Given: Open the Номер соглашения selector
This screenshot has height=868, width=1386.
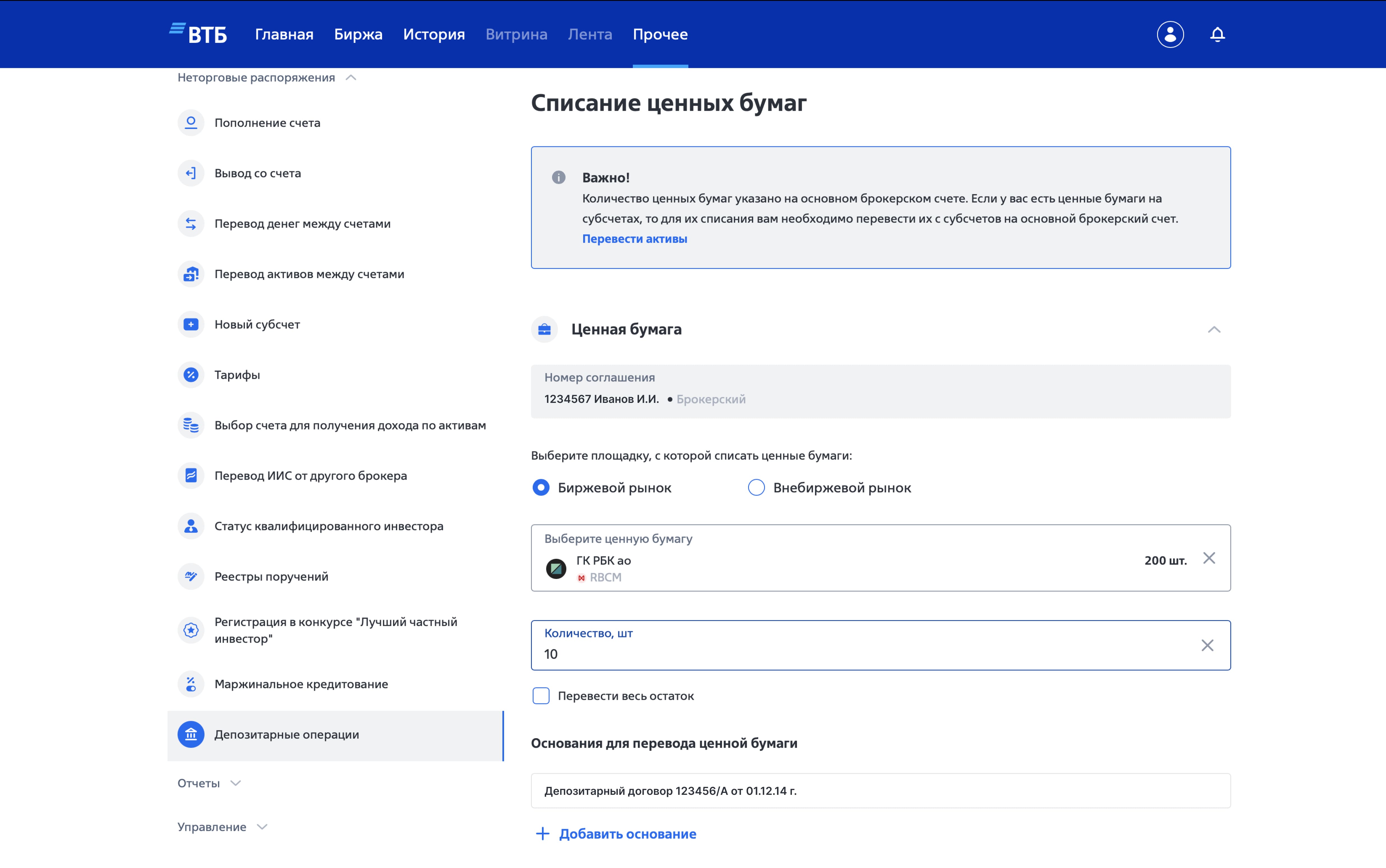Looking at the screenshot, I should pos(880,391).
